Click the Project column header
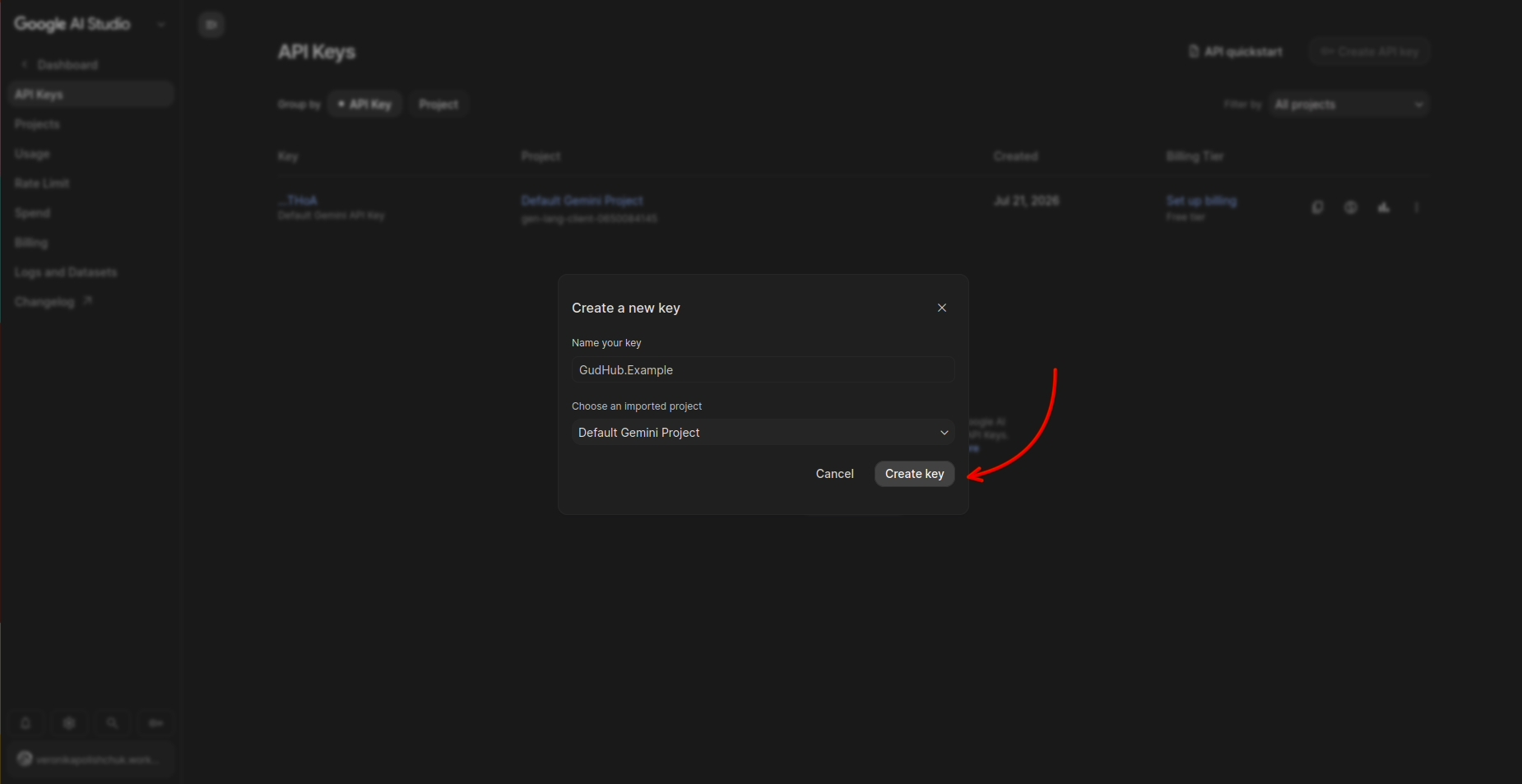The image size is (1522, 784). [541, 156]
